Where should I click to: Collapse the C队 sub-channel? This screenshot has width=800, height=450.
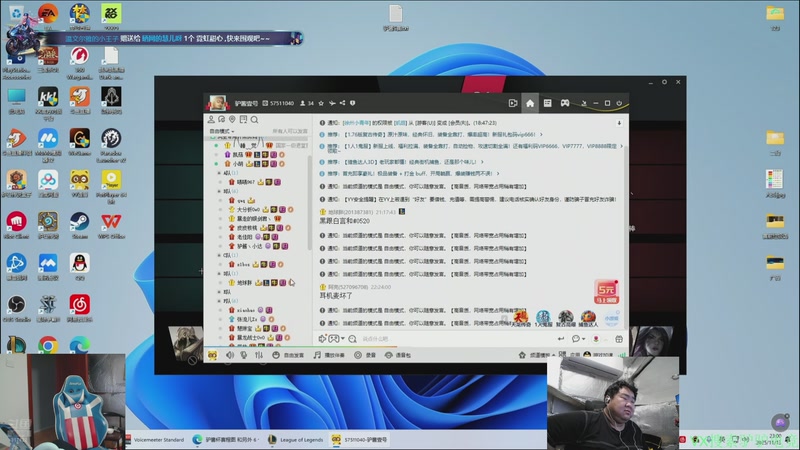[220, 255]
